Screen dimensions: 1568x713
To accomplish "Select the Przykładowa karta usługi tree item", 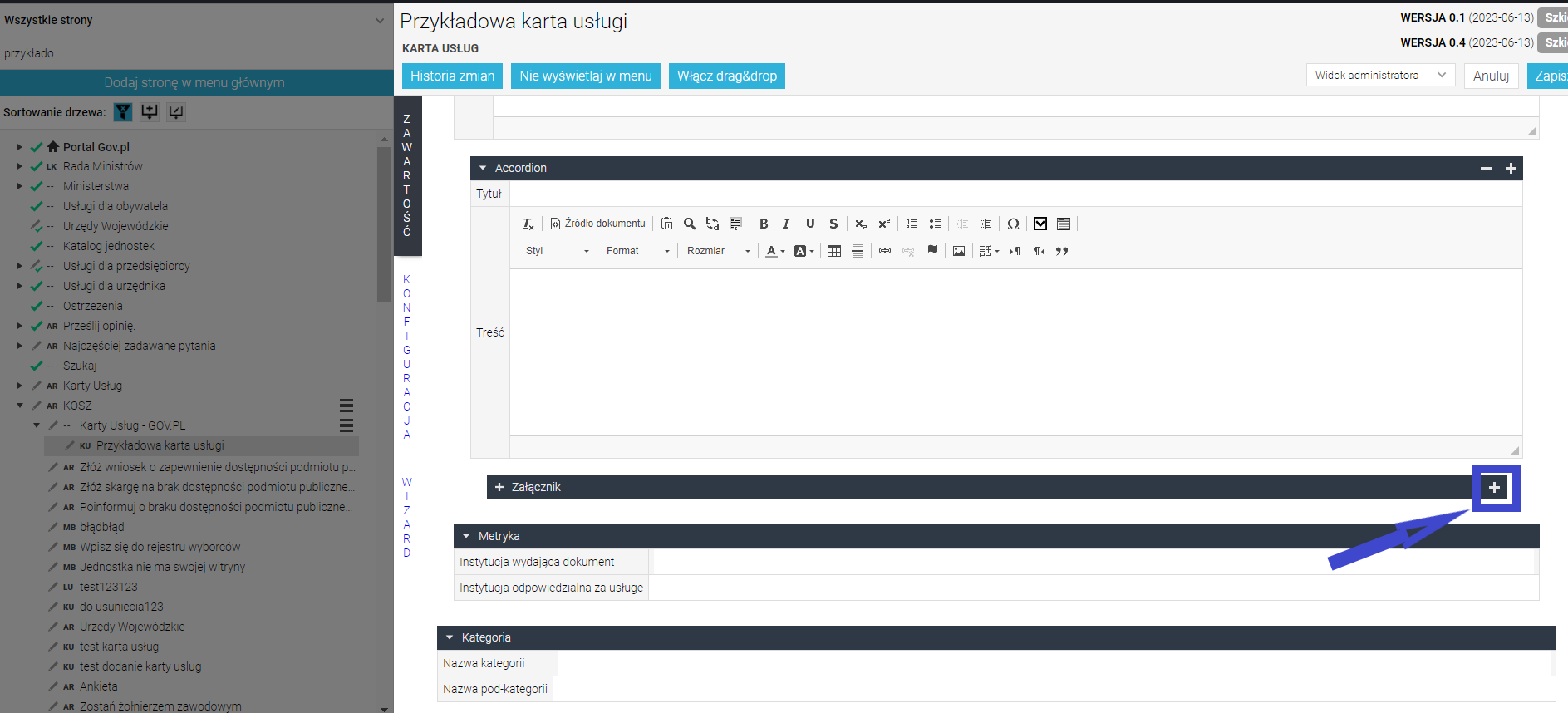I will [x=160, y=445].
